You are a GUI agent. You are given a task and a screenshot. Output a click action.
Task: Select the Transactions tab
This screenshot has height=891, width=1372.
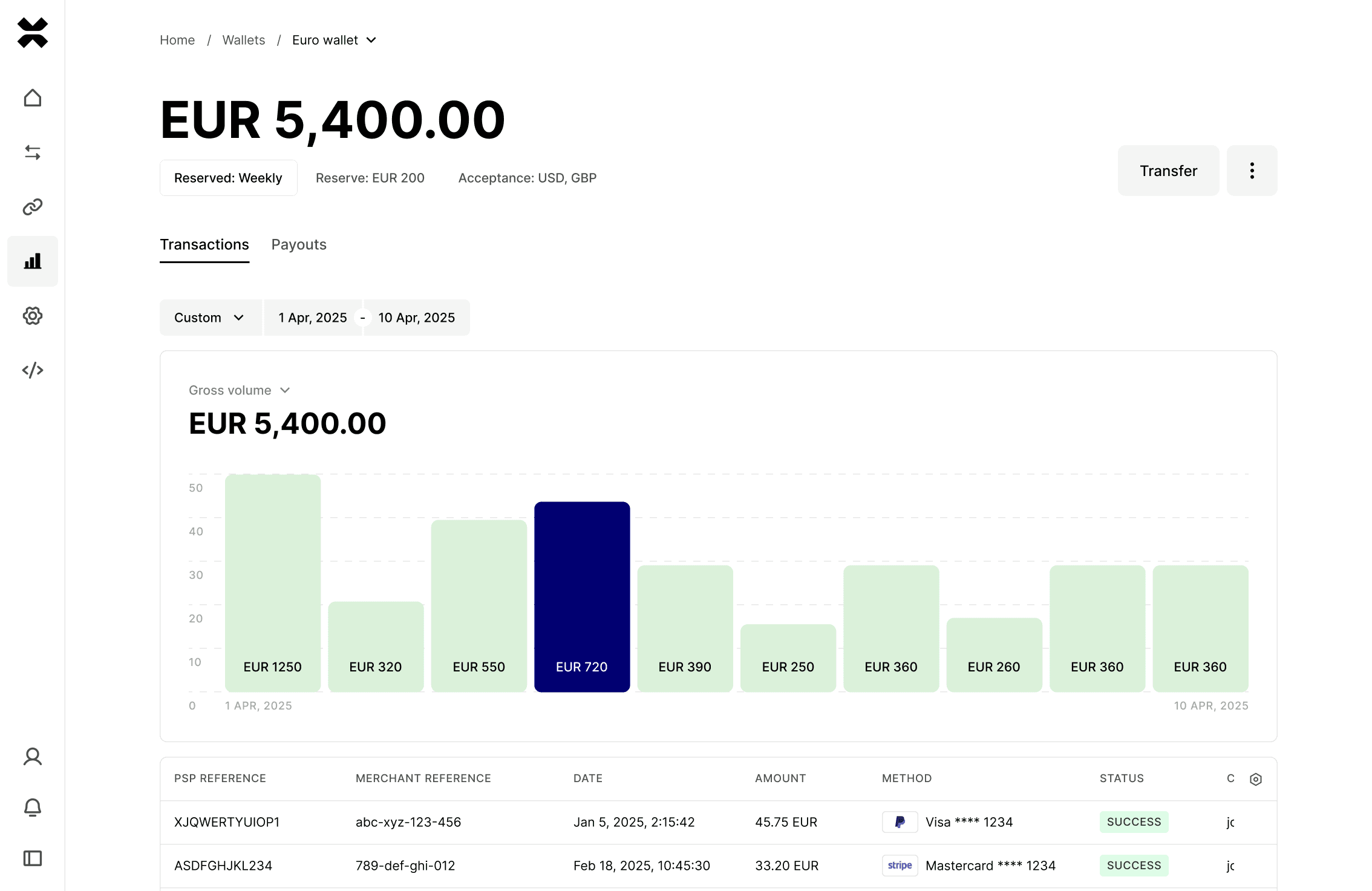(x=204, y=244)
